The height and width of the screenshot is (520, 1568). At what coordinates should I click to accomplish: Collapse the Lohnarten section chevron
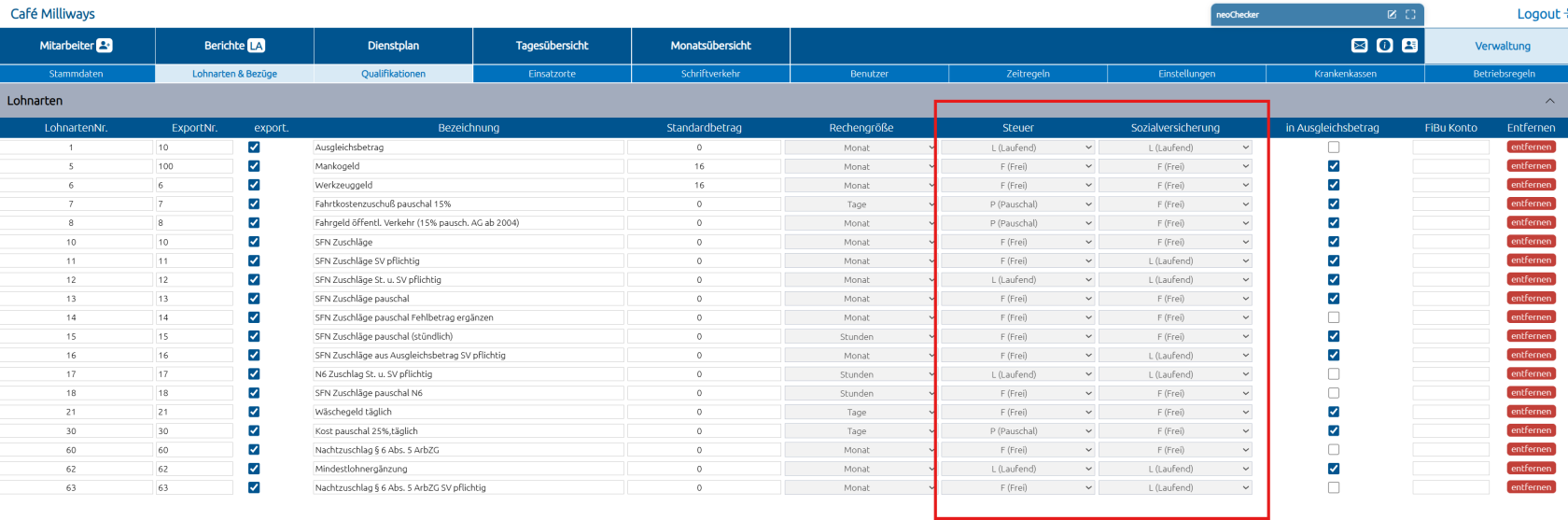1549,101
